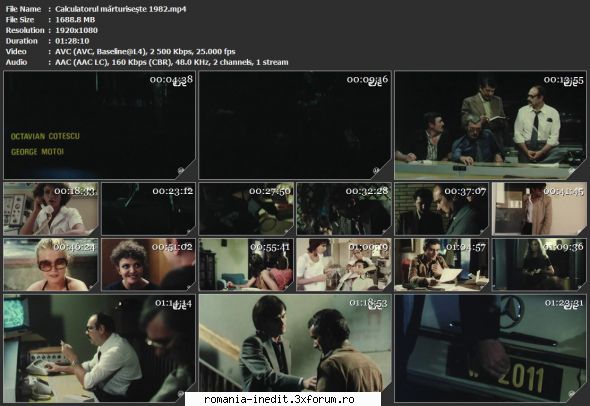This screenshot has width=590, height=406.
Task: Click file name 'Calculatorul mărturisește 1982.mp4'
Action: 120,9
